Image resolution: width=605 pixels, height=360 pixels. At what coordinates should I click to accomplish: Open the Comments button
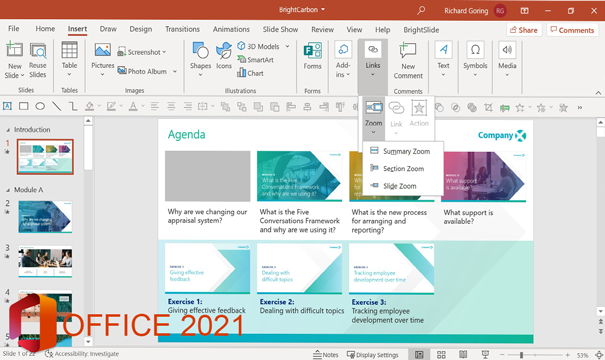pyautogui.click(x=572, y=30)
